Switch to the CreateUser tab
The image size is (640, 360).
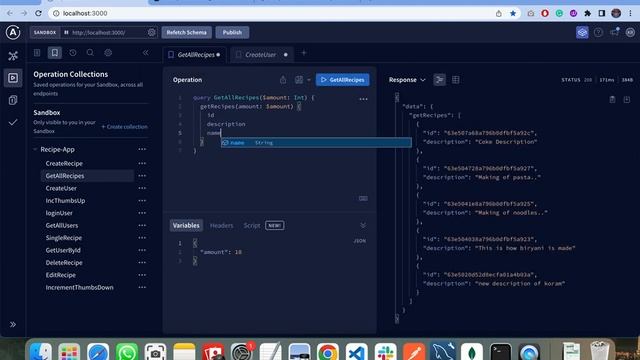click(262, 55)
